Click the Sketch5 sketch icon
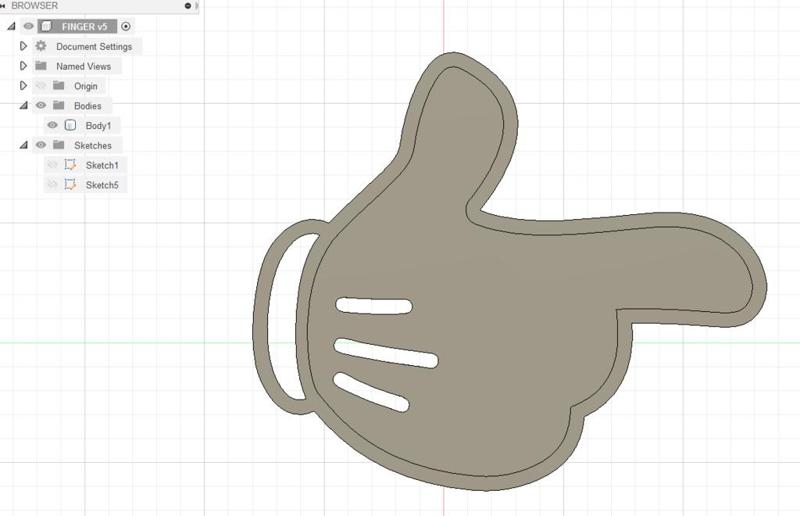 [x=70, y=185]
